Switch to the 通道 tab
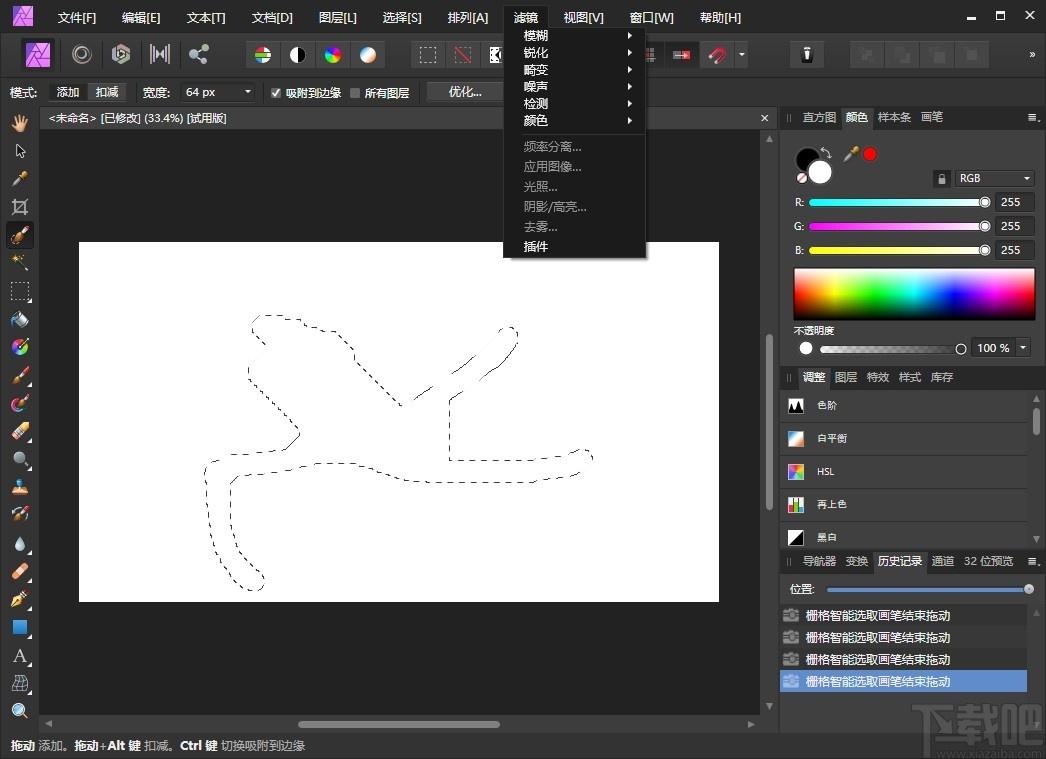The image size is (1046, 759). tap(942, 562)
